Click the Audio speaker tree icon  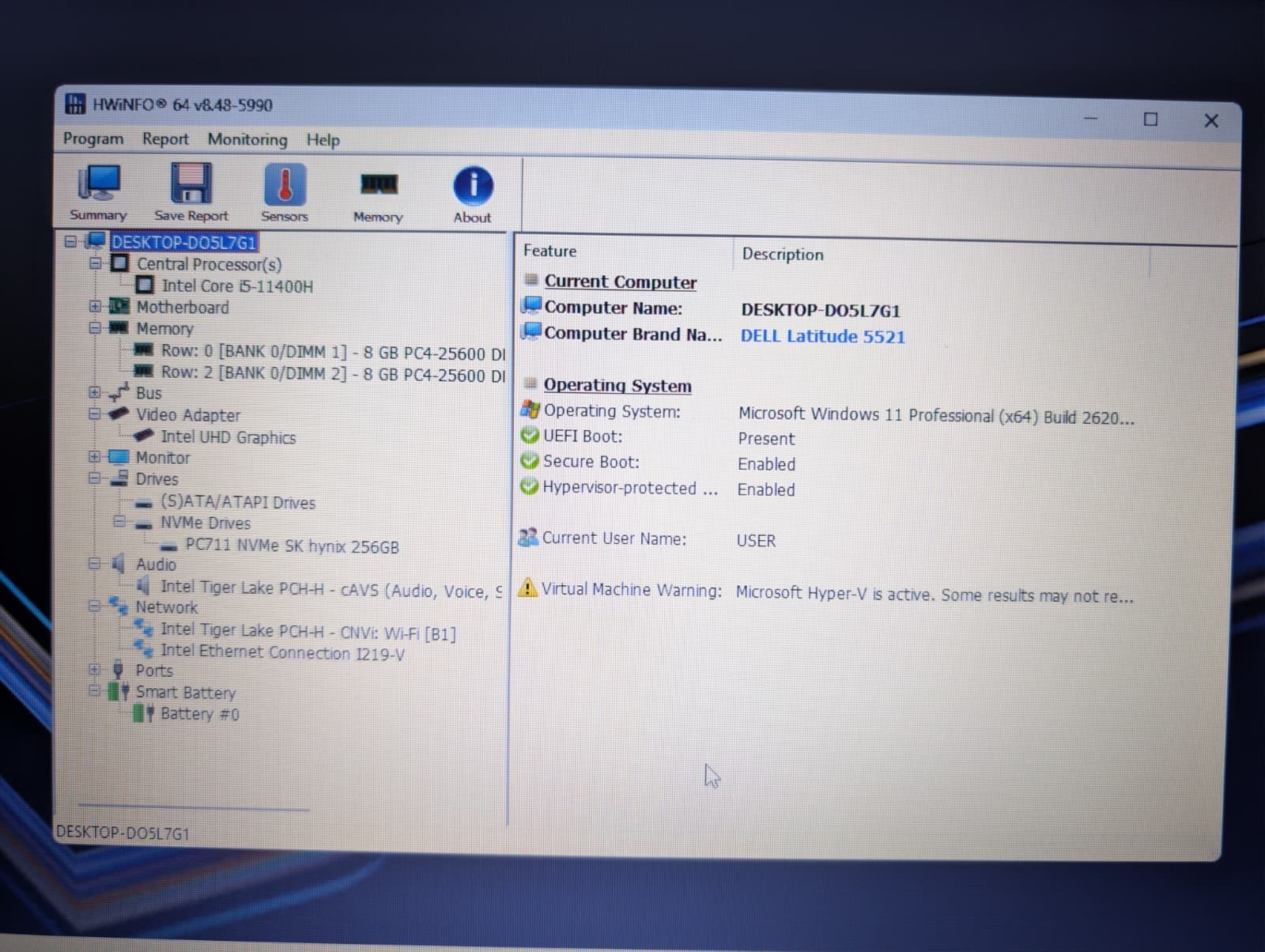119,563
